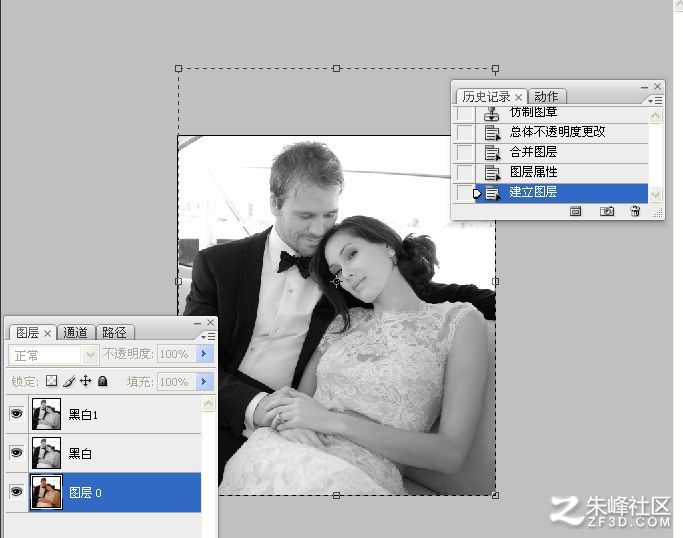Image resolution: width=683 pixels, height=538 pixels.
Task: Click state icon beside 建立图层
Action: click(x=492, y=193)
